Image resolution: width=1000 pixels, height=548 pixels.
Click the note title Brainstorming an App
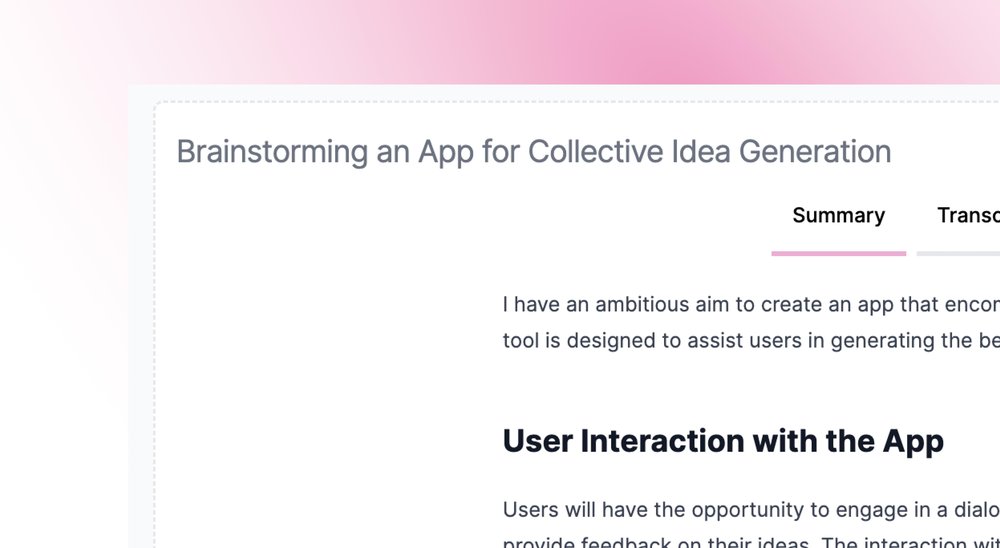pyautogui.click(x=533, y=152)
